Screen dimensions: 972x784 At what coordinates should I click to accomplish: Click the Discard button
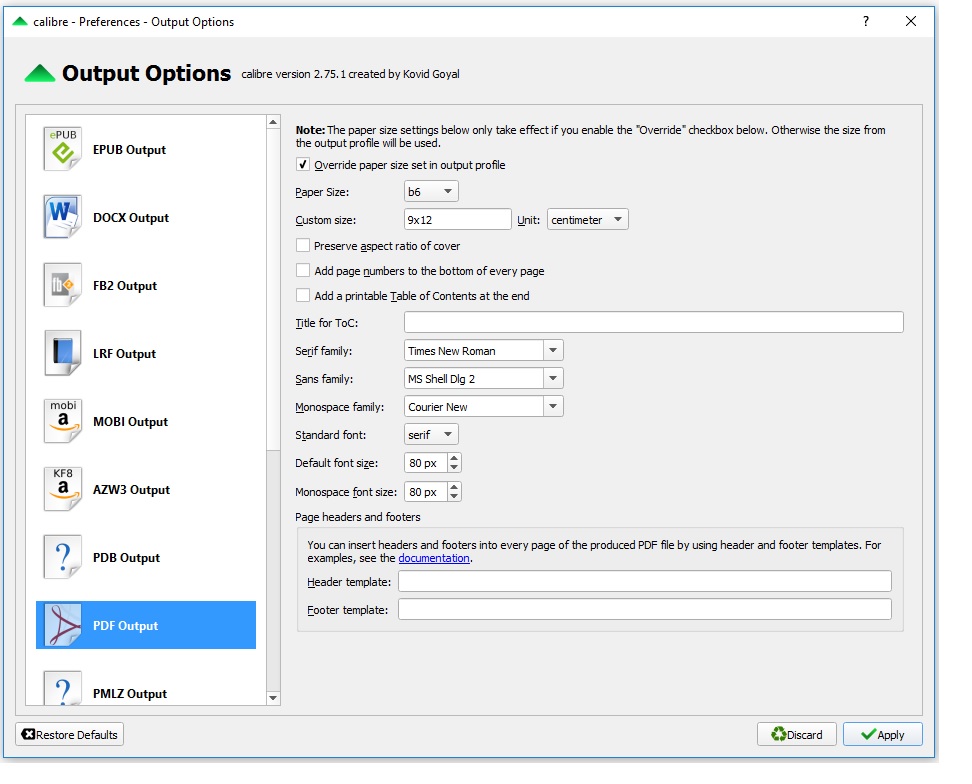[797, 734]
